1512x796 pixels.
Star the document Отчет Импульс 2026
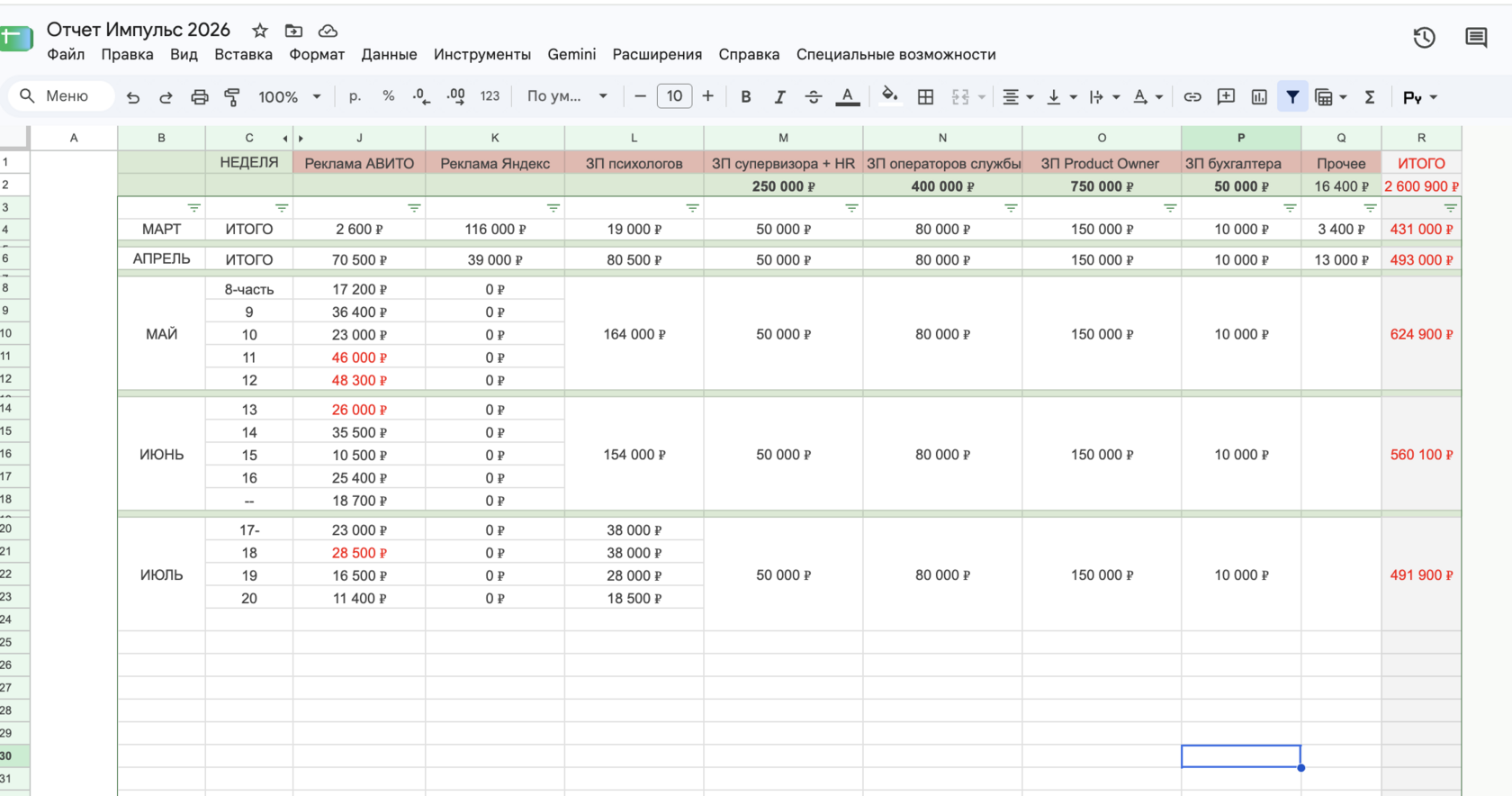[x=260, y=31]
